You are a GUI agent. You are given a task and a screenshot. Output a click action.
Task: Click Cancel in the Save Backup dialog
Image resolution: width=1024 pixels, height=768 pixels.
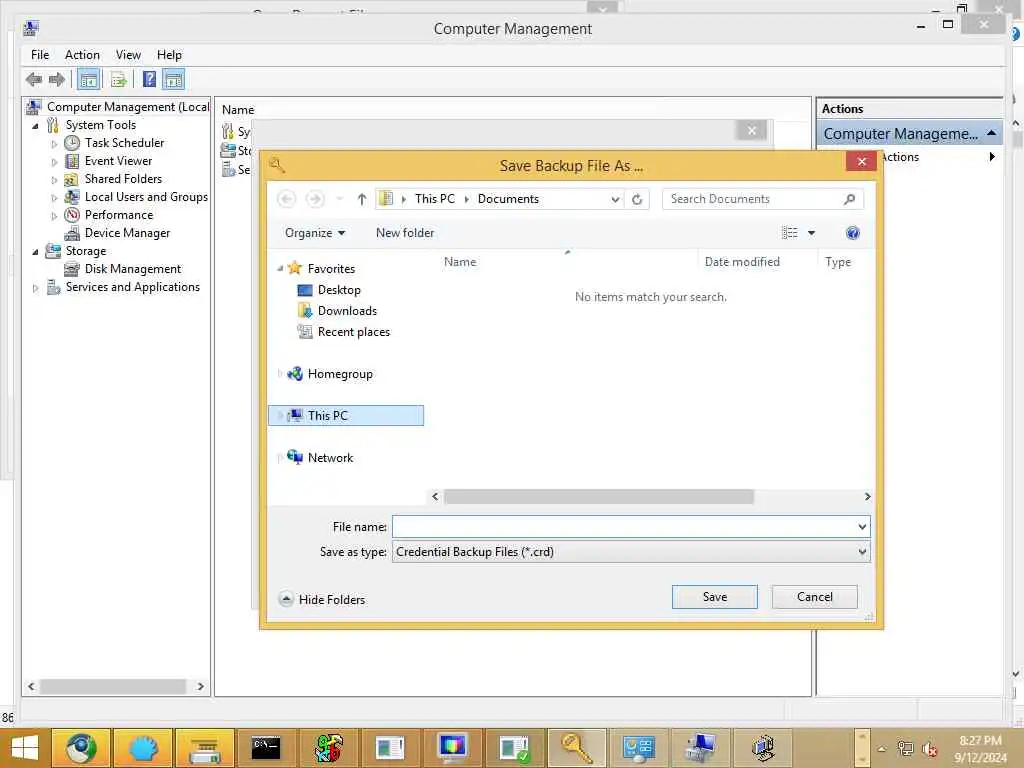coord(814,596)
